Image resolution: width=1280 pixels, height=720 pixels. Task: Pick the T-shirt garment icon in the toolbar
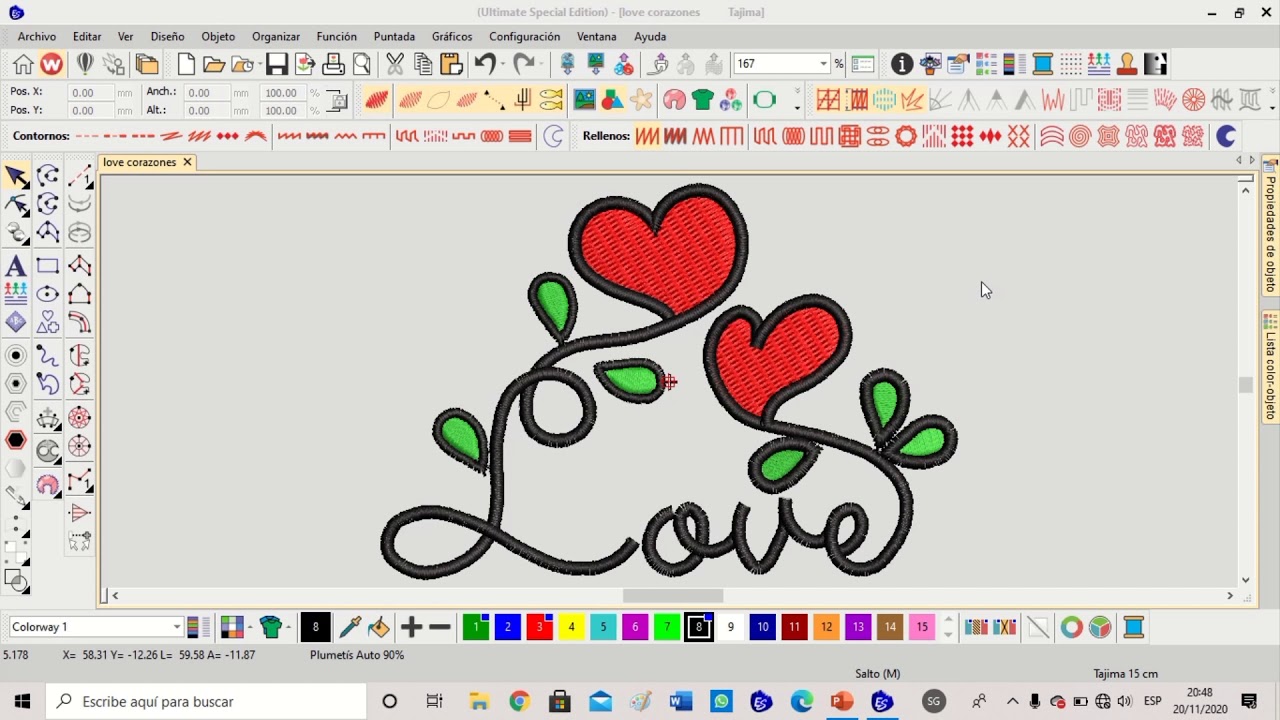pyautogui.click(x=702, y=100)
